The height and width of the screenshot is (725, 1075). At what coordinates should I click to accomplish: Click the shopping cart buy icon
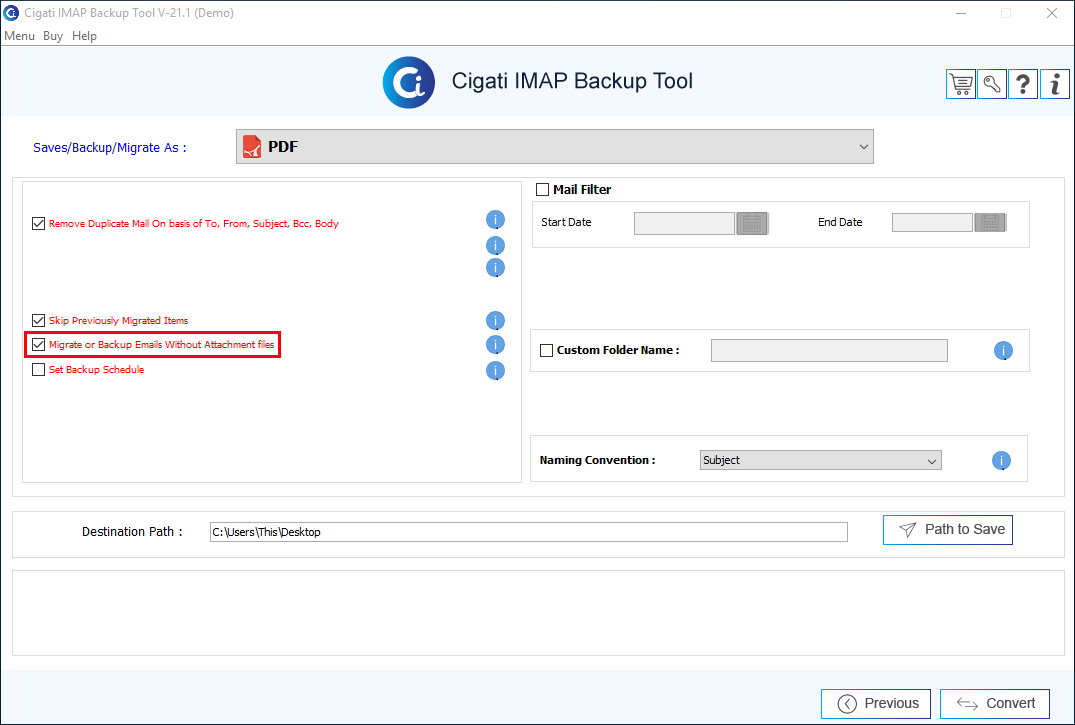tap(961, 84)
